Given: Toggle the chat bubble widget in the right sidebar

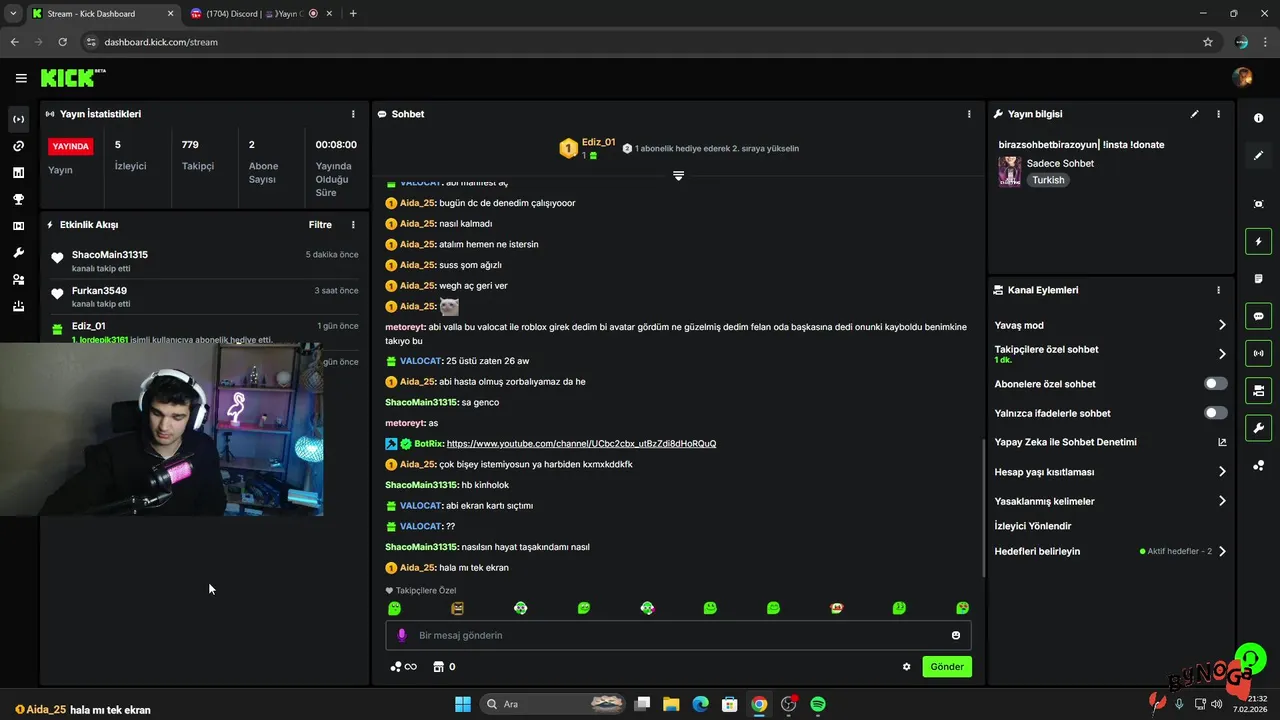Looking at the screenshot, I should coord(1258,316).
